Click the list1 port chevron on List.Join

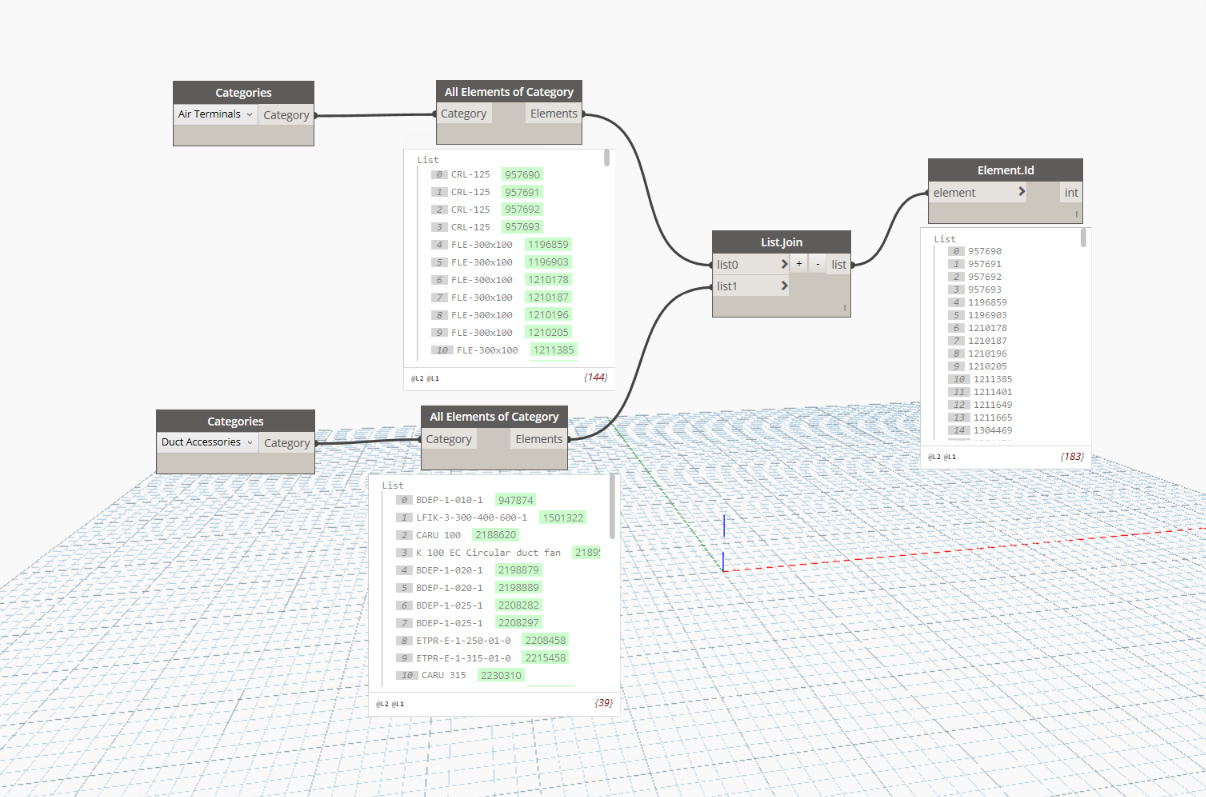pyautogui.click(x=783, y=286)
